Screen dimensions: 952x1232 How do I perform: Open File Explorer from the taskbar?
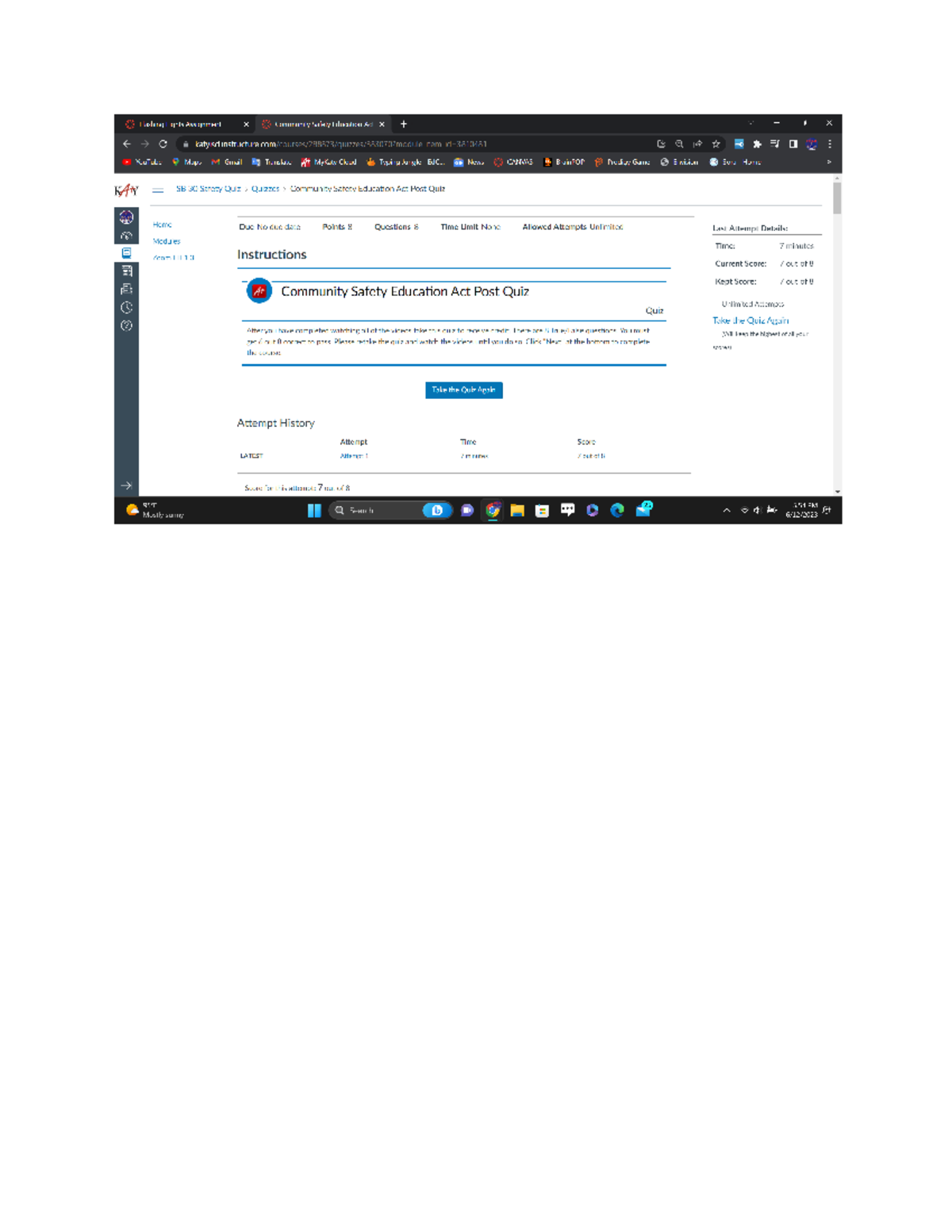coord(517,511)
